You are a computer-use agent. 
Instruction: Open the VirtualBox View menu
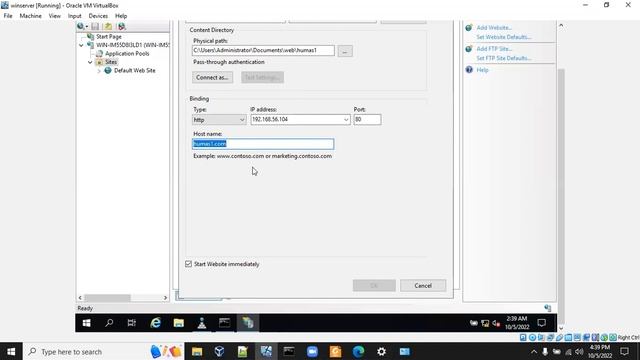(55, 16)
